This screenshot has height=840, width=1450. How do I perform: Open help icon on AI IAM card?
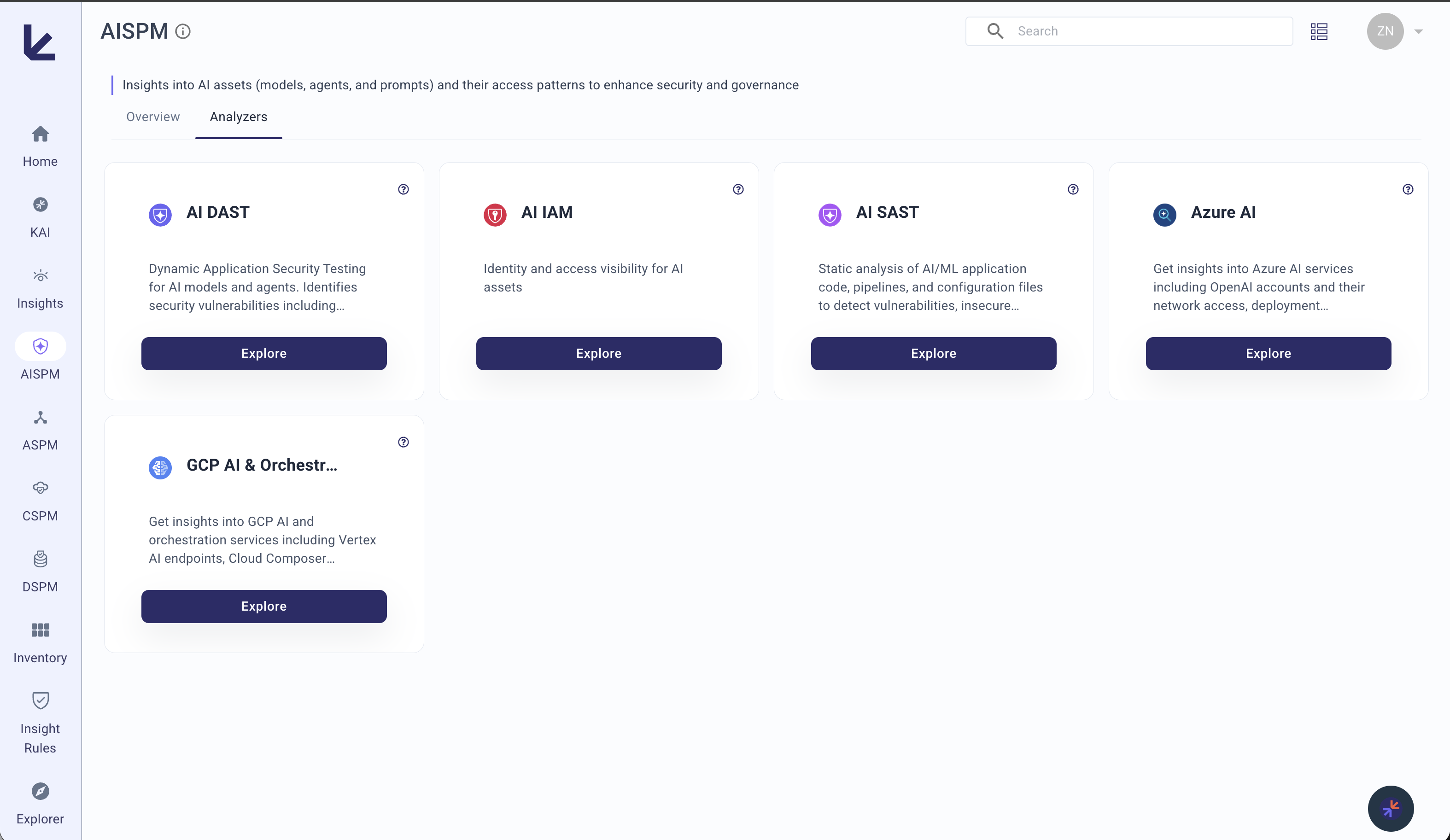click(738, 189)
